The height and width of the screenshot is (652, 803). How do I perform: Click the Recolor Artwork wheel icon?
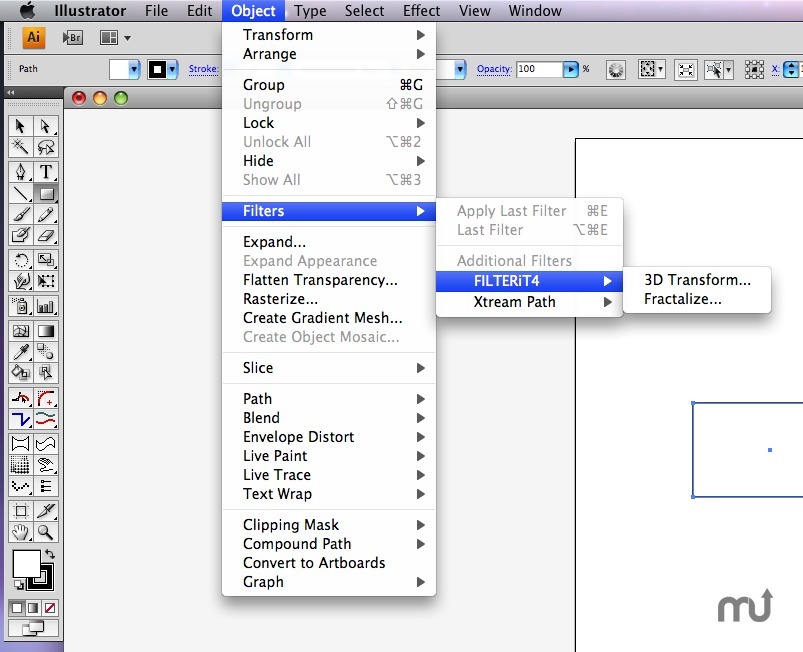point(616,69)
